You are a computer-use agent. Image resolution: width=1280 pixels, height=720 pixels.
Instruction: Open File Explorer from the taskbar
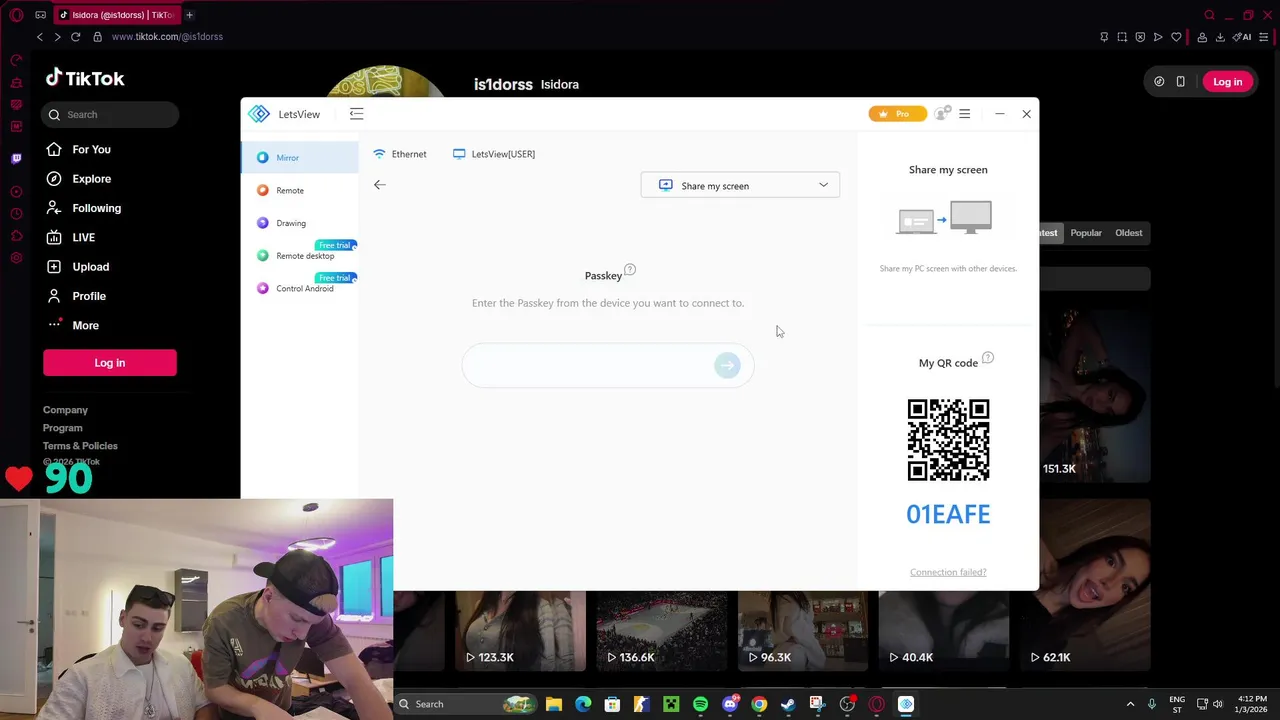[x=553, y=704]
